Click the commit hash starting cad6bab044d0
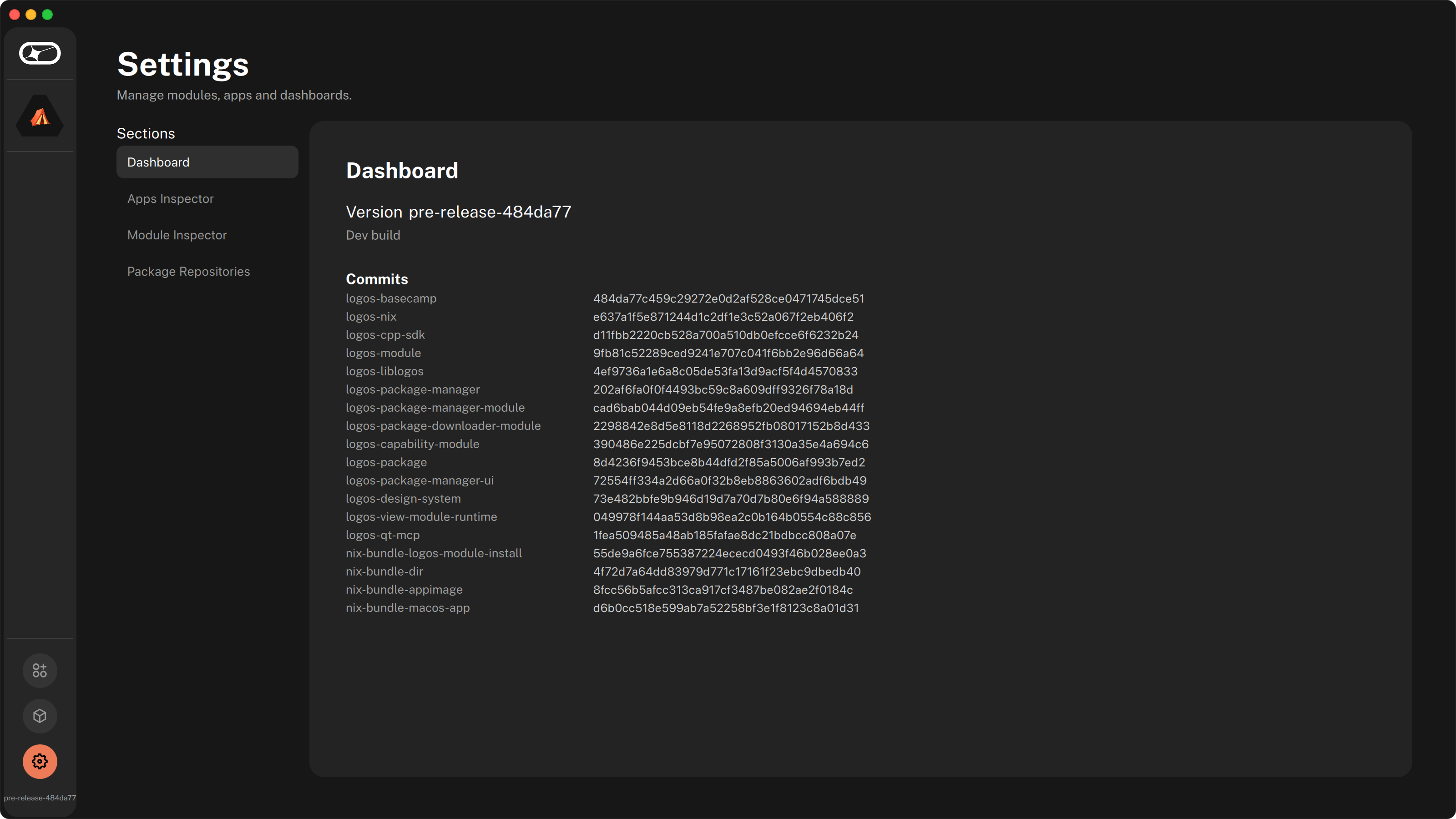 (x=728, y=408)
